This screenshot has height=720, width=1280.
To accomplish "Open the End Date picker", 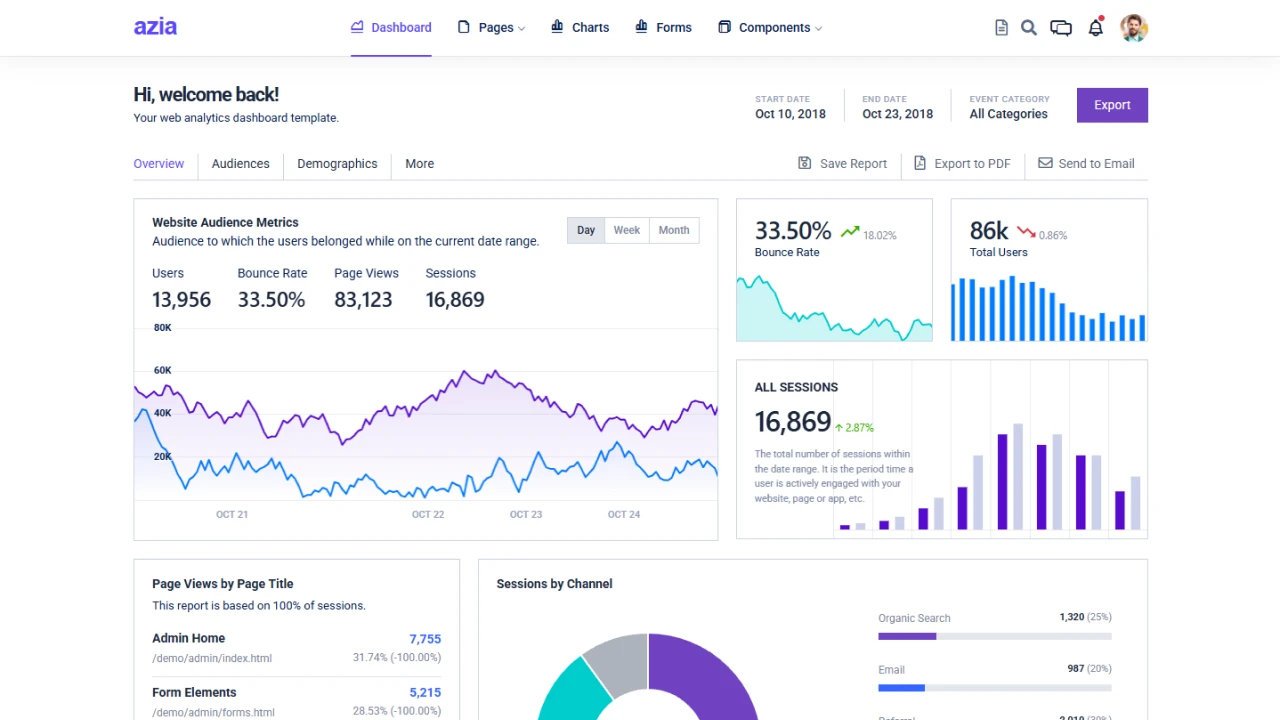I will 897,106.
